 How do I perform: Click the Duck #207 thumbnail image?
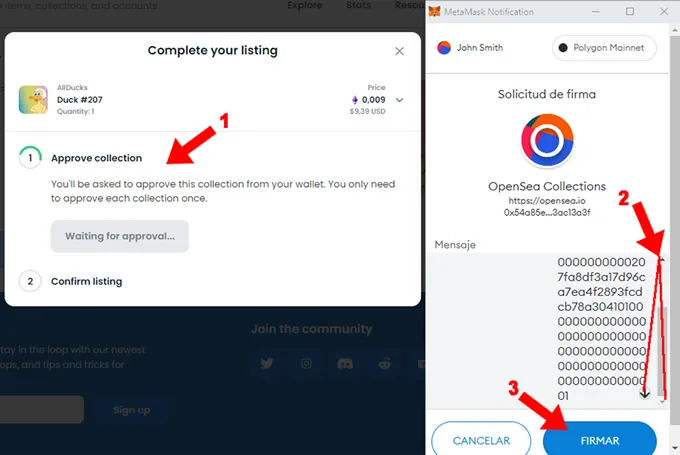click(33, 100)
